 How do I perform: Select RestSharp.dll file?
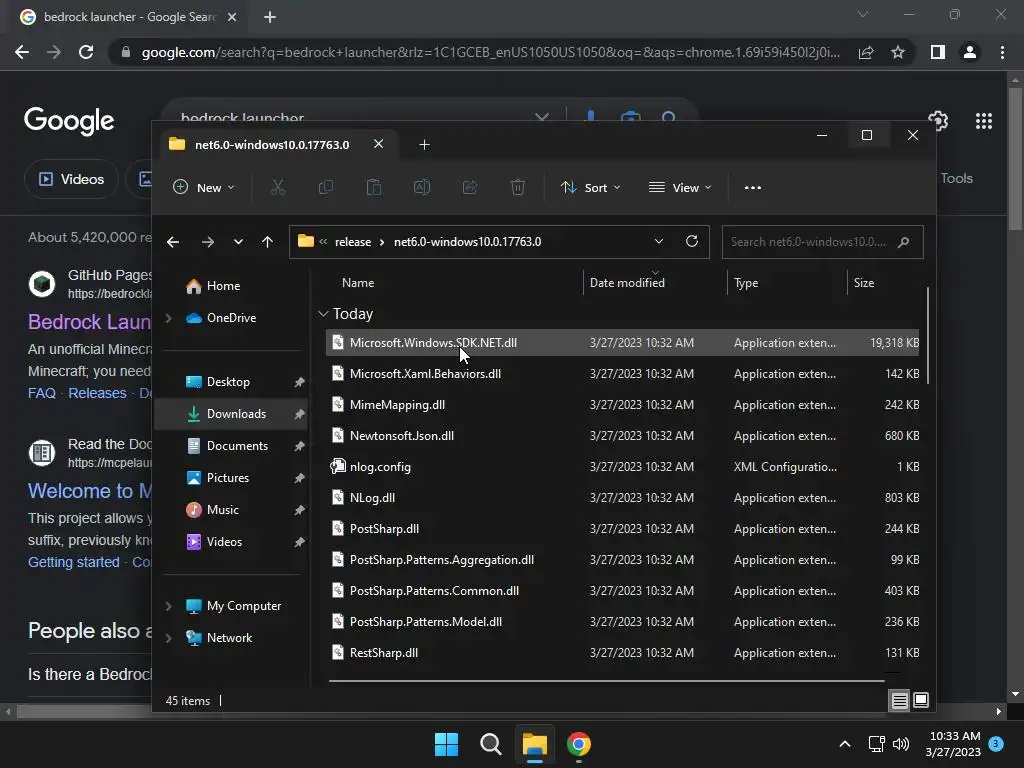622,652
